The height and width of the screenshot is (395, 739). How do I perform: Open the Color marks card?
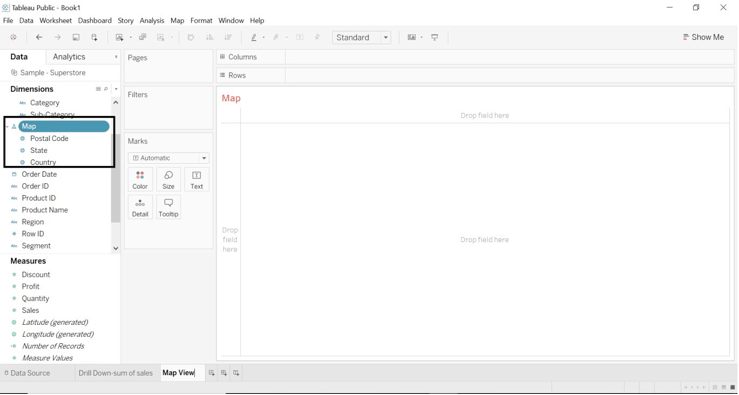140,180
